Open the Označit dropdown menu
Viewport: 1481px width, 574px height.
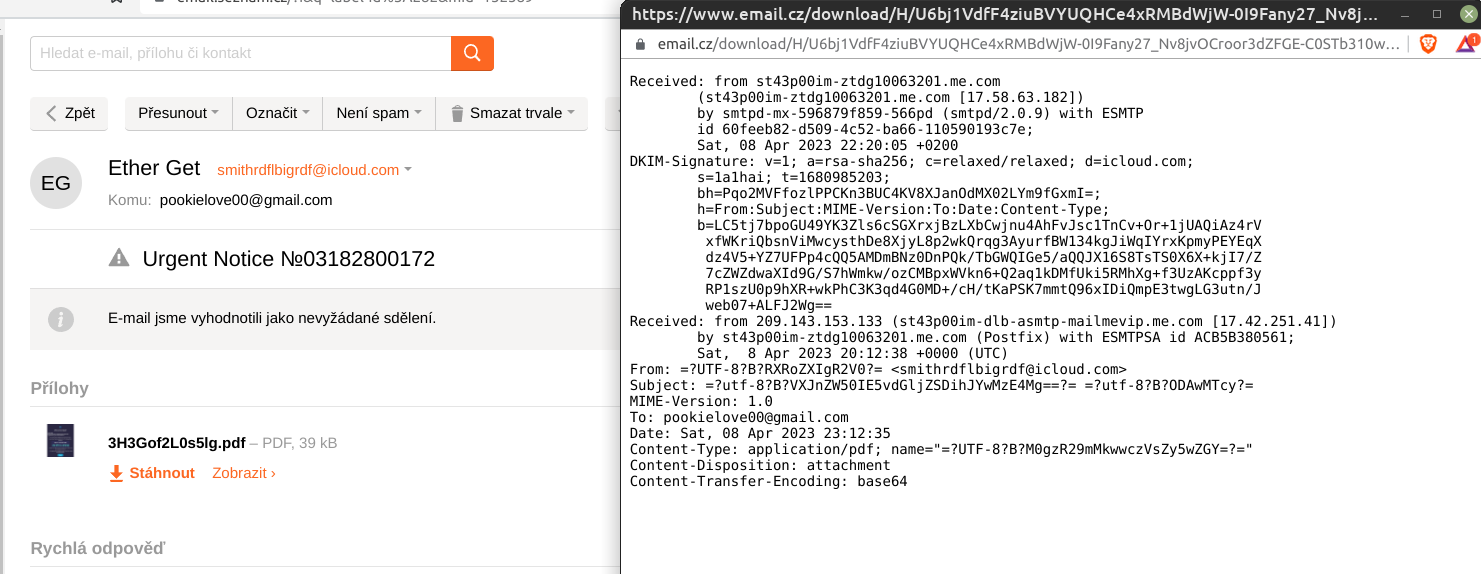click(x=277, y=113)
